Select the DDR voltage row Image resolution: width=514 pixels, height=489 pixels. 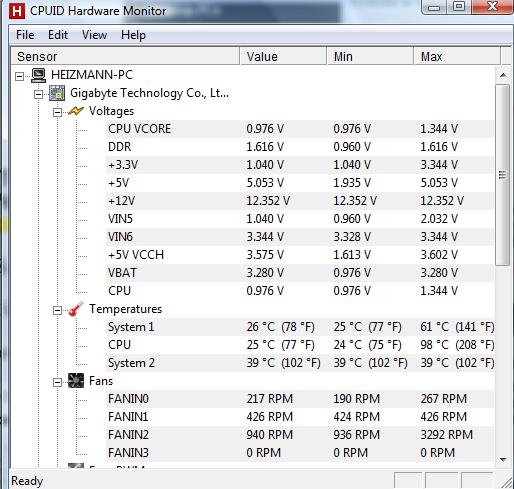300,147
